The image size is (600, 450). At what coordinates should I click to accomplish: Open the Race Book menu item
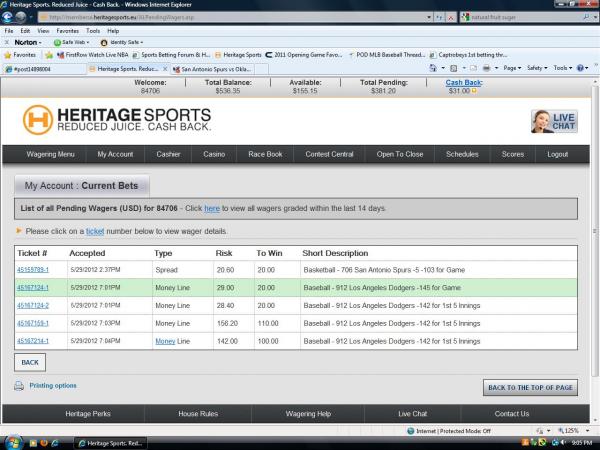pos(265,155)
